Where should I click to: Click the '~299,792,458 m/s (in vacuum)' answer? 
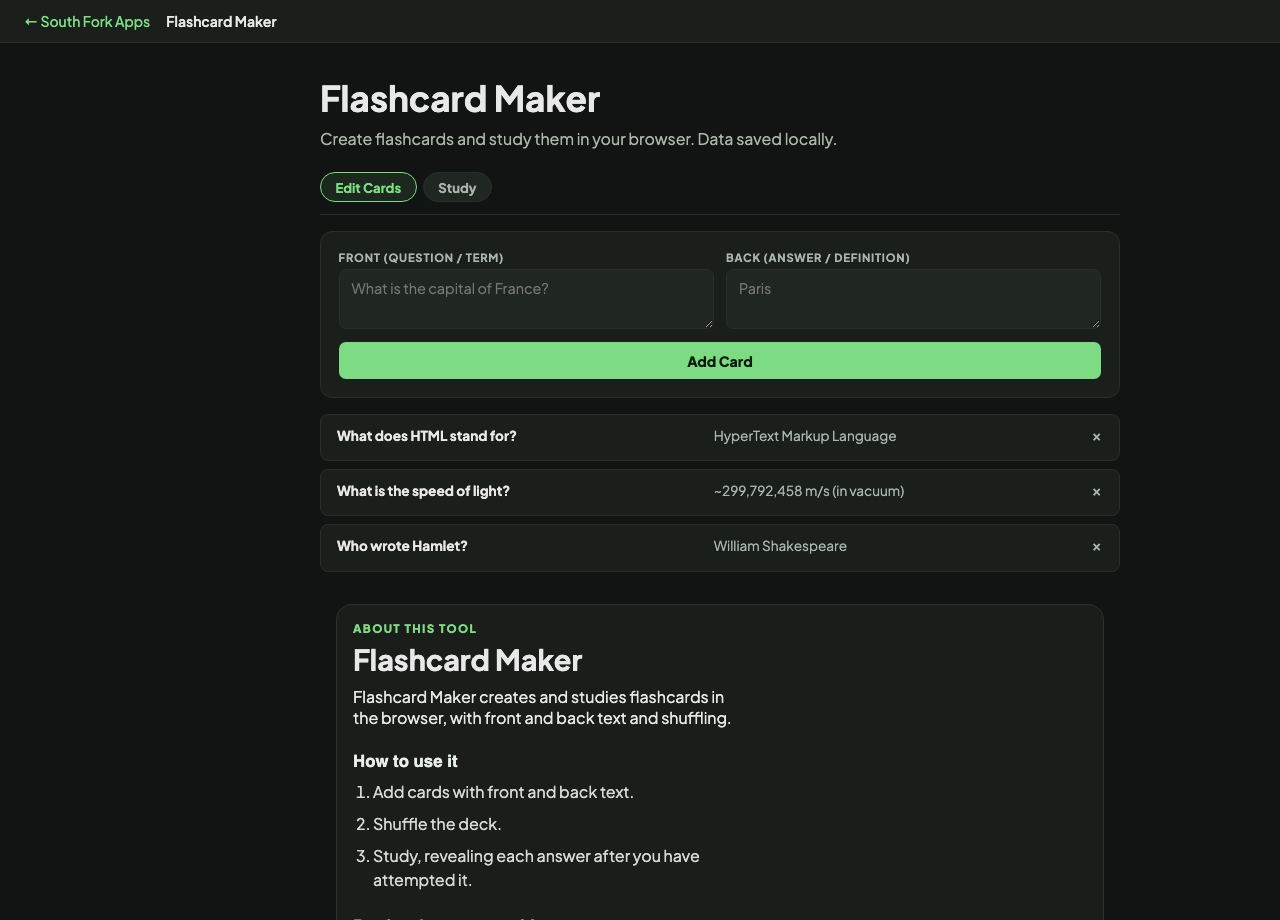[x=809, y=491]
